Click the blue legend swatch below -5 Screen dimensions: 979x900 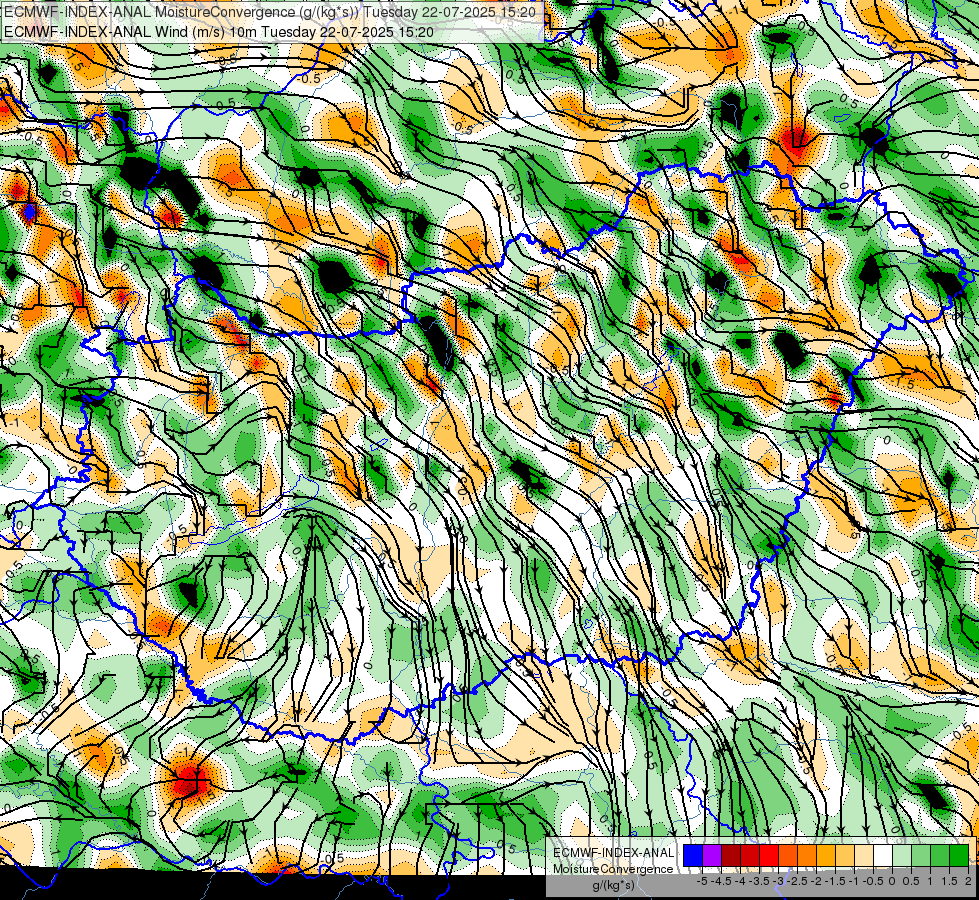pos(693,855)
